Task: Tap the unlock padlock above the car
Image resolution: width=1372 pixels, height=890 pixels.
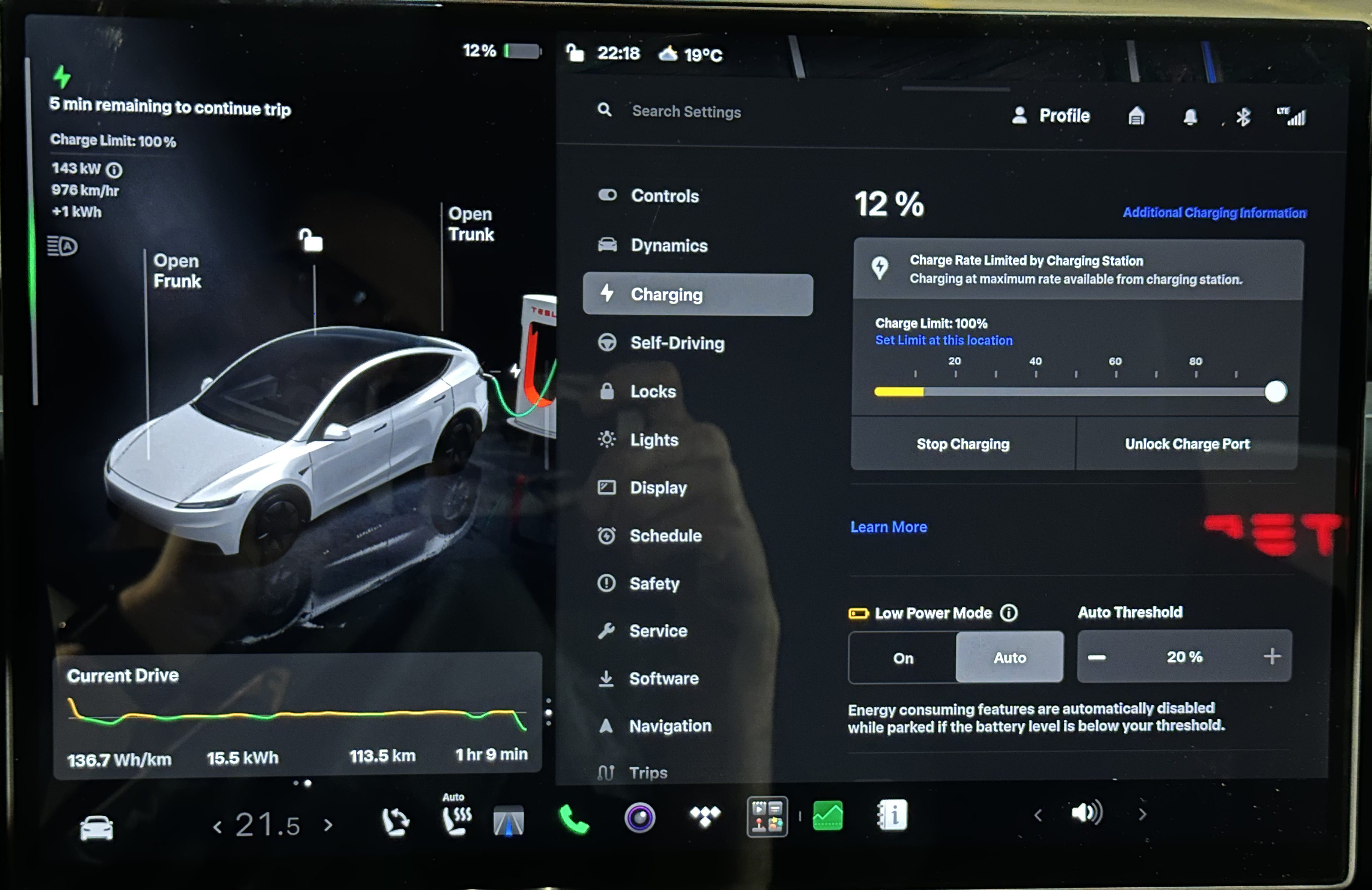Action: click(311, 240)
